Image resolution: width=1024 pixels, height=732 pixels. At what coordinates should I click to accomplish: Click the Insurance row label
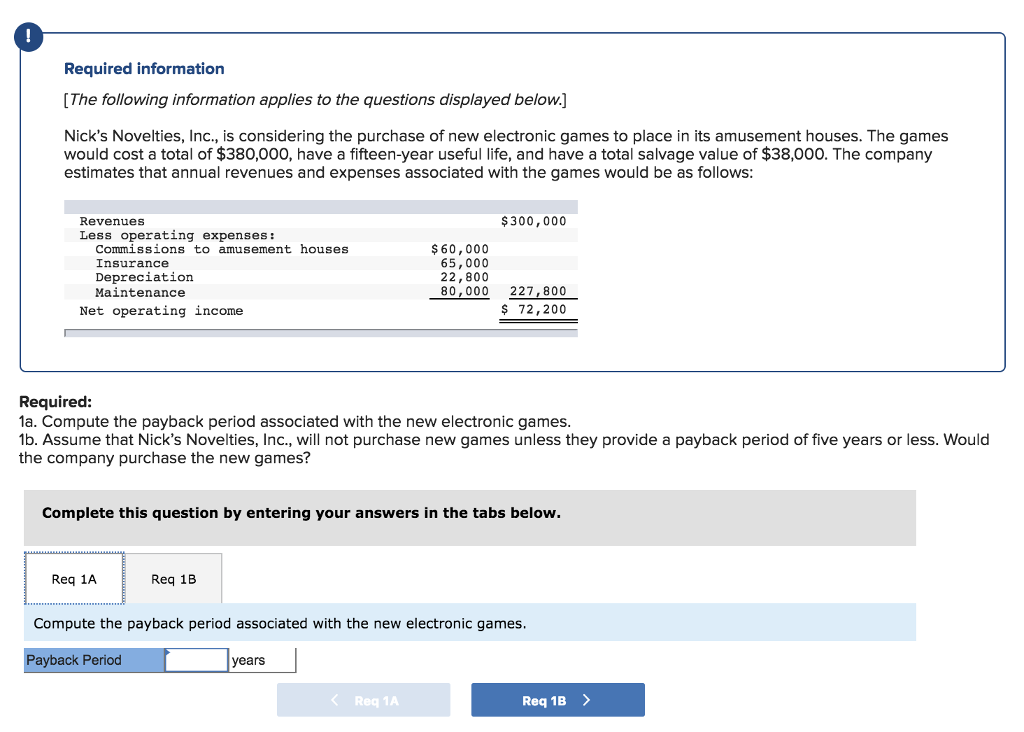[132, 263]
